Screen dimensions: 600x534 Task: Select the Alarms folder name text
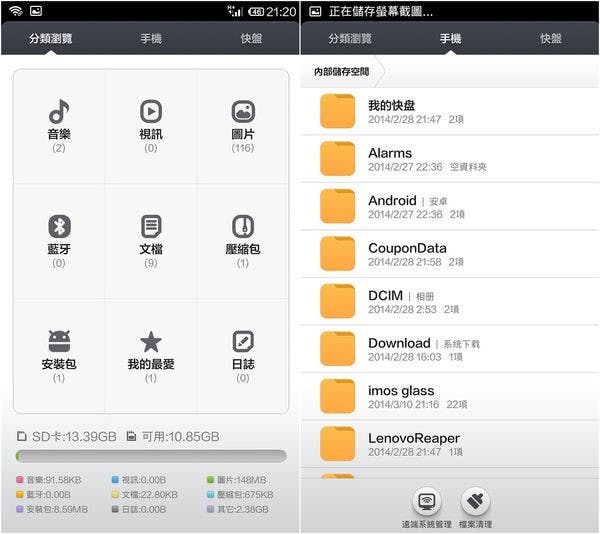click(390, 153)
